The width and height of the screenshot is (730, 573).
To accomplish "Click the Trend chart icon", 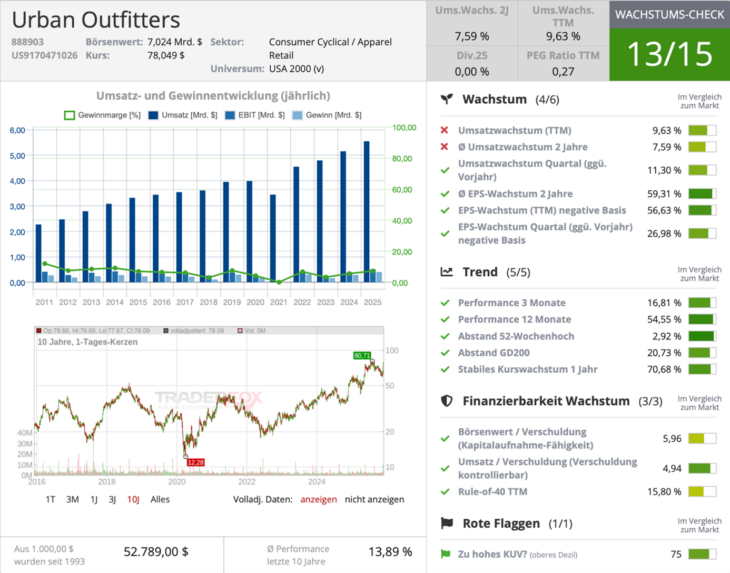I will pos(447,272).
